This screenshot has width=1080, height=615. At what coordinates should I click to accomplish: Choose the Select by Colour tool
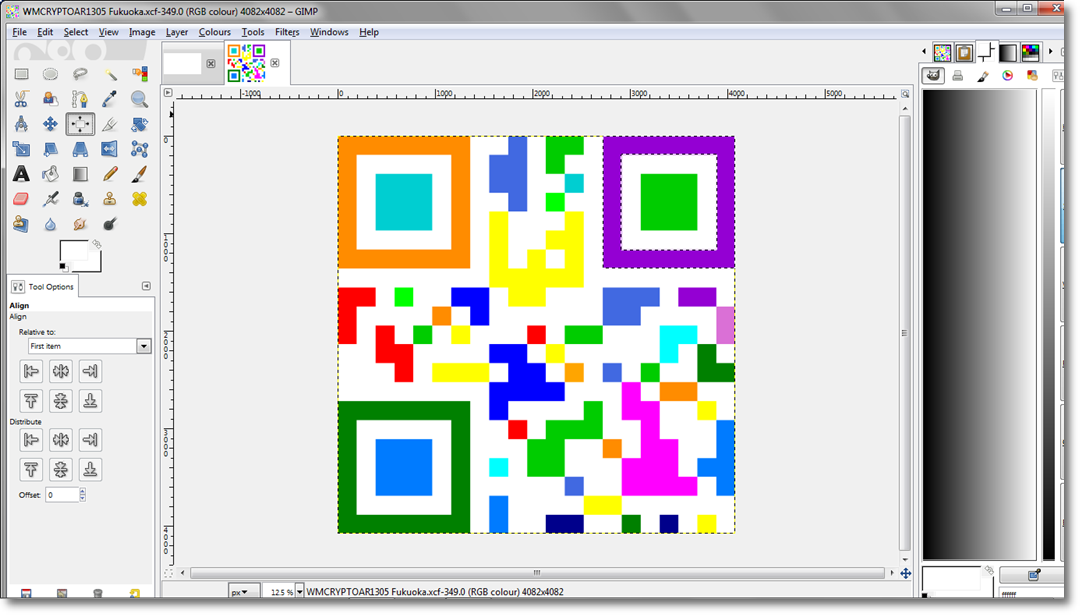click(x=139, y=74)
